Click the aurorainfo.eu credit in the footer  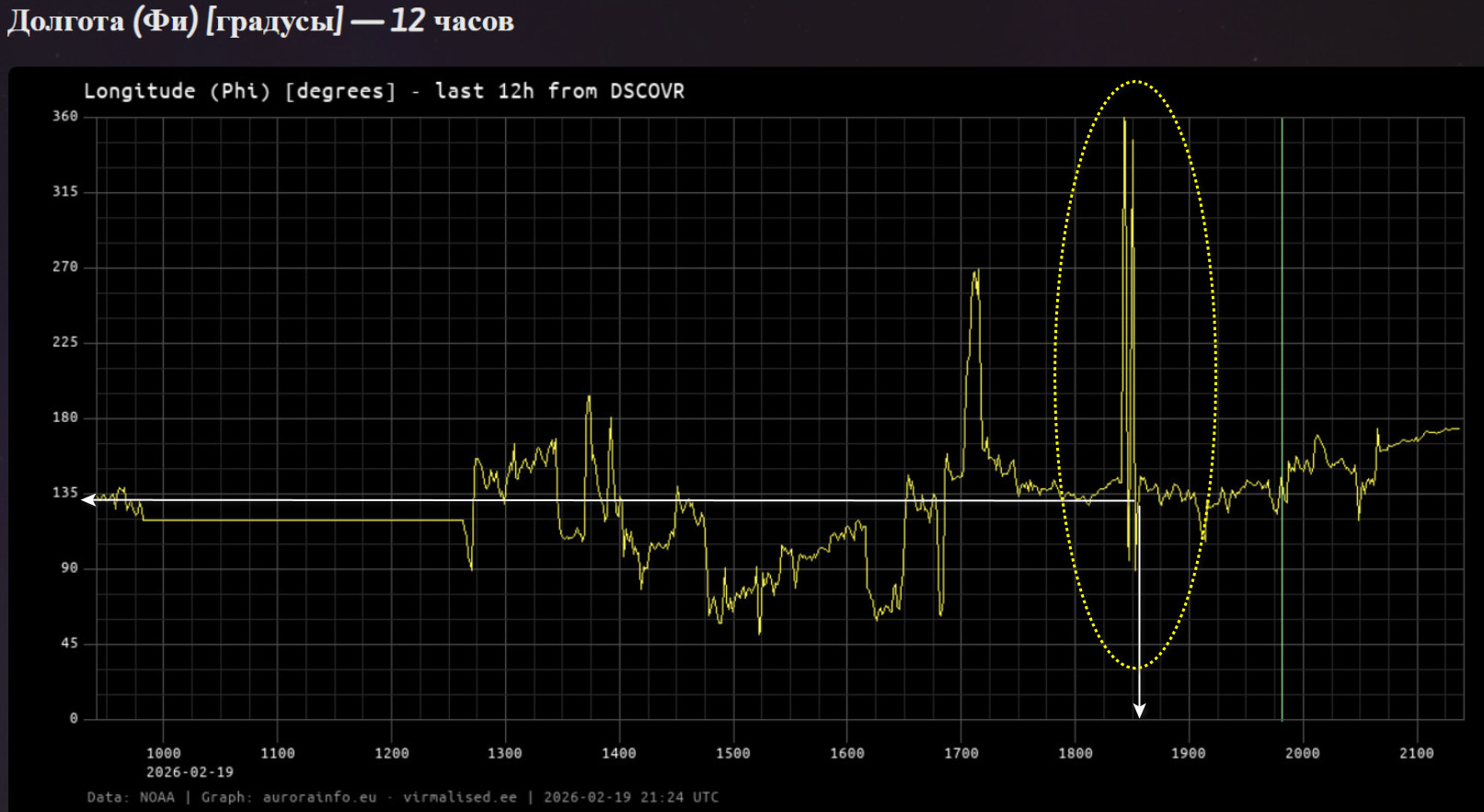319,797
